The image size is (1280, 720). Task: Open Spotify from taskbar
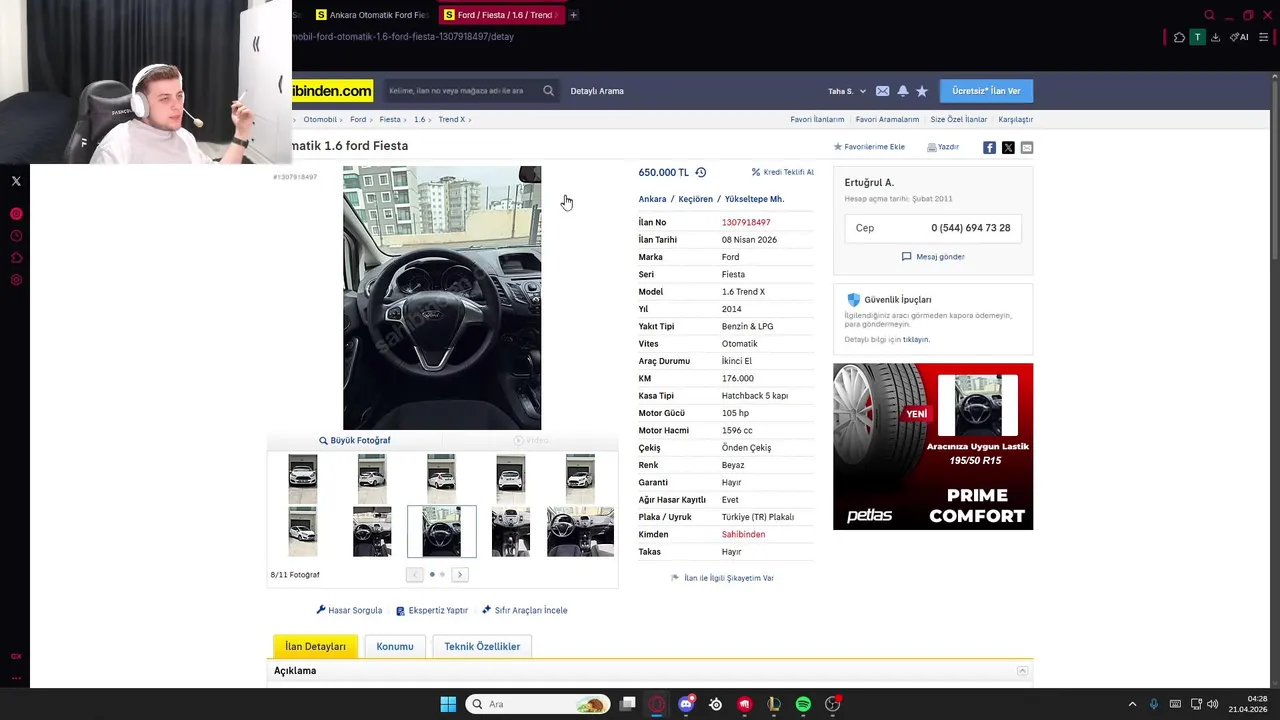point(803,704)
